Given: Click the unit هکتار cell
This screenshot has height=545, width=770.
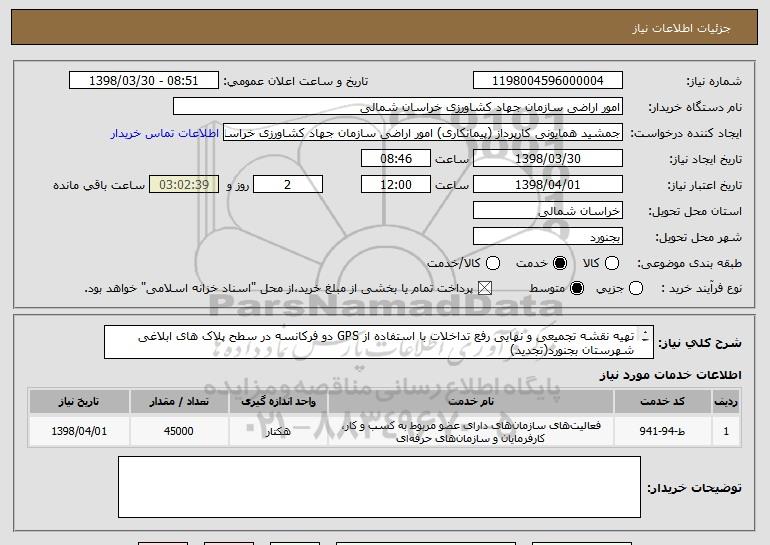Looking at the screenshot, I should (278, 431).
